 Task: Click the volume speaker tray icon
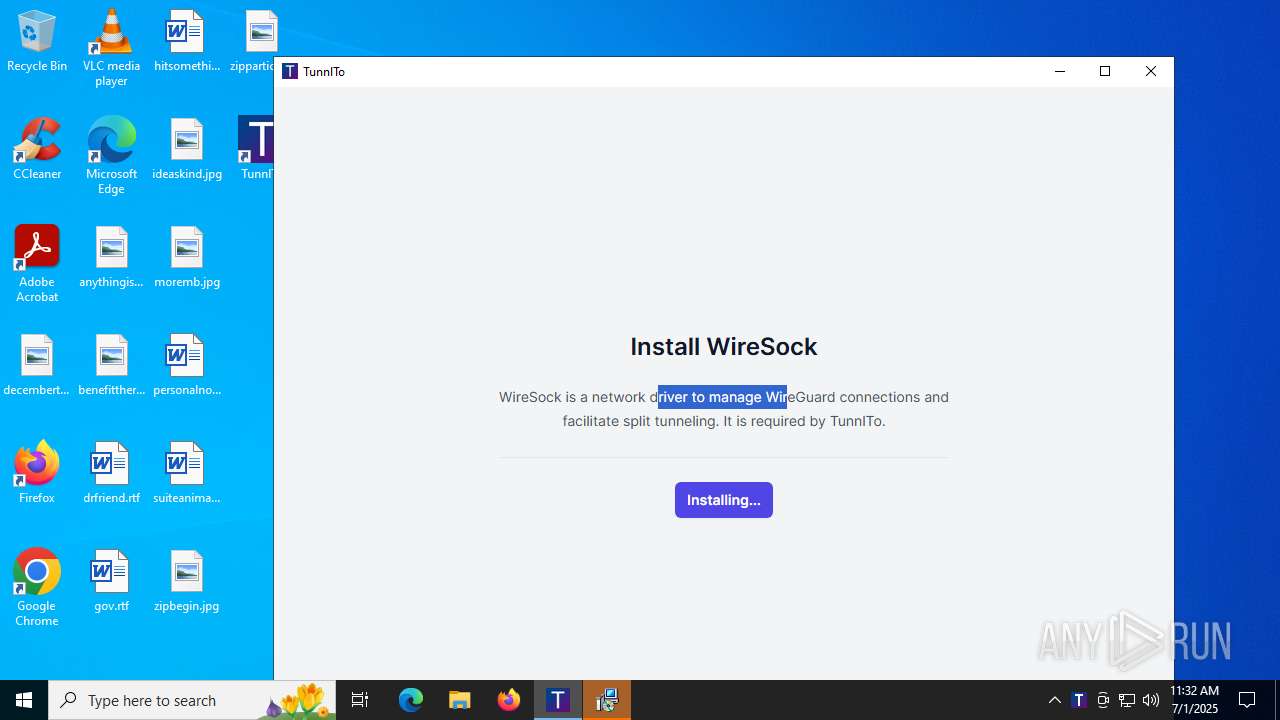coord(1151,700)
